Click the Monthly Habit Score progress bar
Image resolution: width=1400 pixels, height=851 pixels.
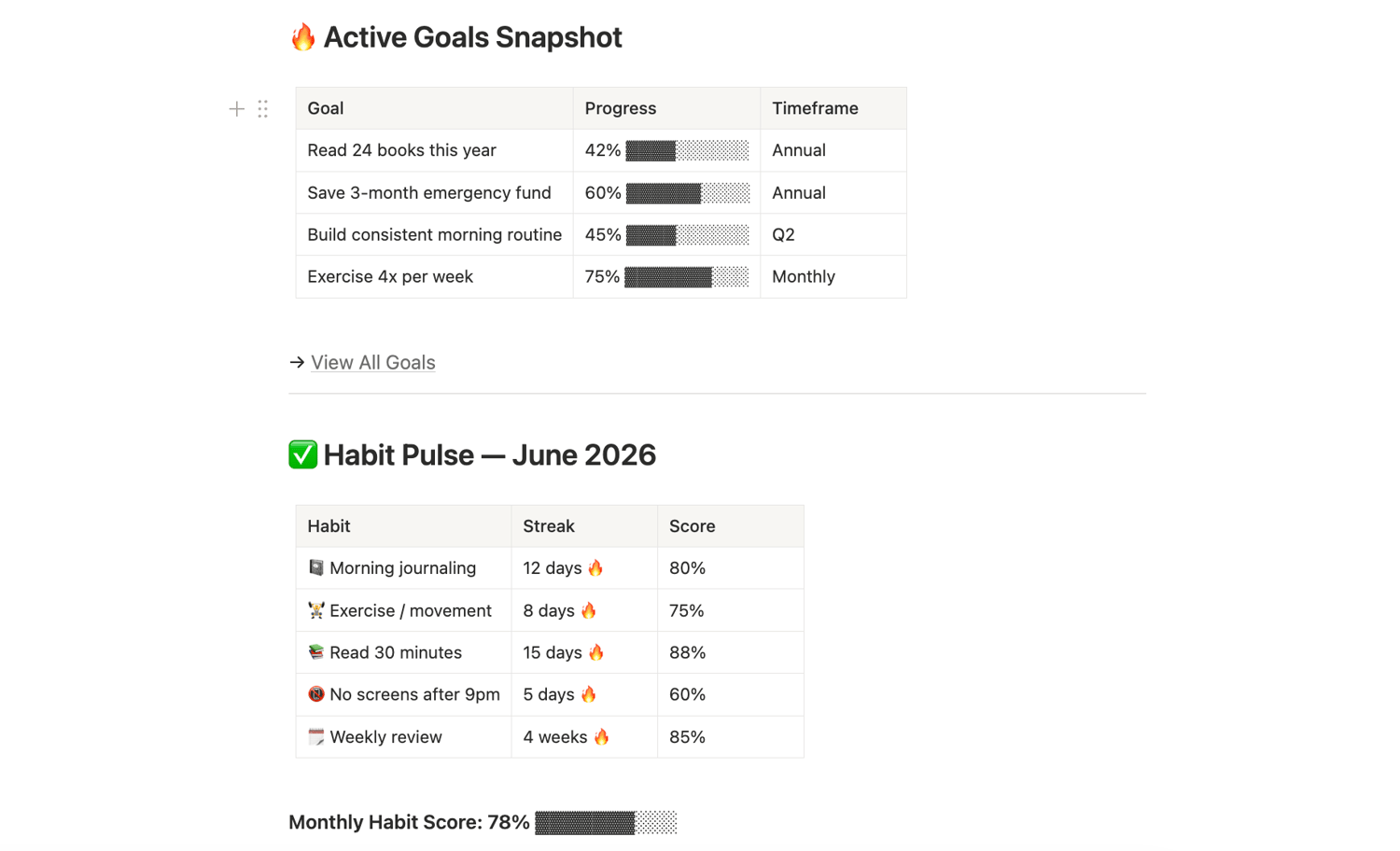click(x=606, y=822)
